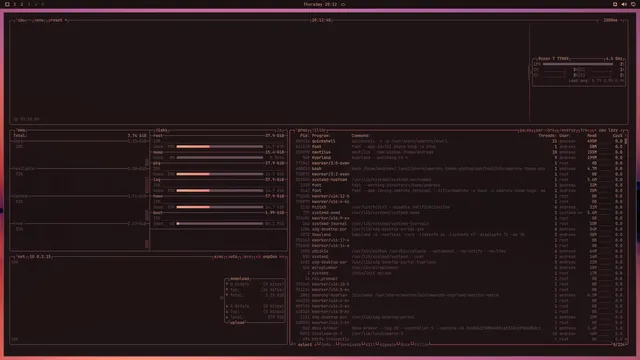Image resolution: width=640 pixels, height=360 pixels.
Task: Decrease the 2000ms update interval
Action: [601, 20]
